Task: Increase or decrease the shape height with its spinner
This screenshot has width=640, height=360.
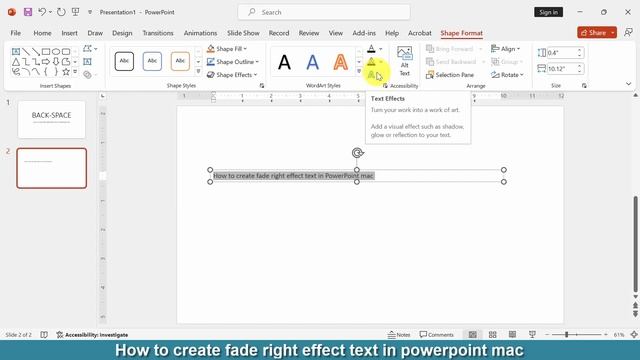Action: 580,53
